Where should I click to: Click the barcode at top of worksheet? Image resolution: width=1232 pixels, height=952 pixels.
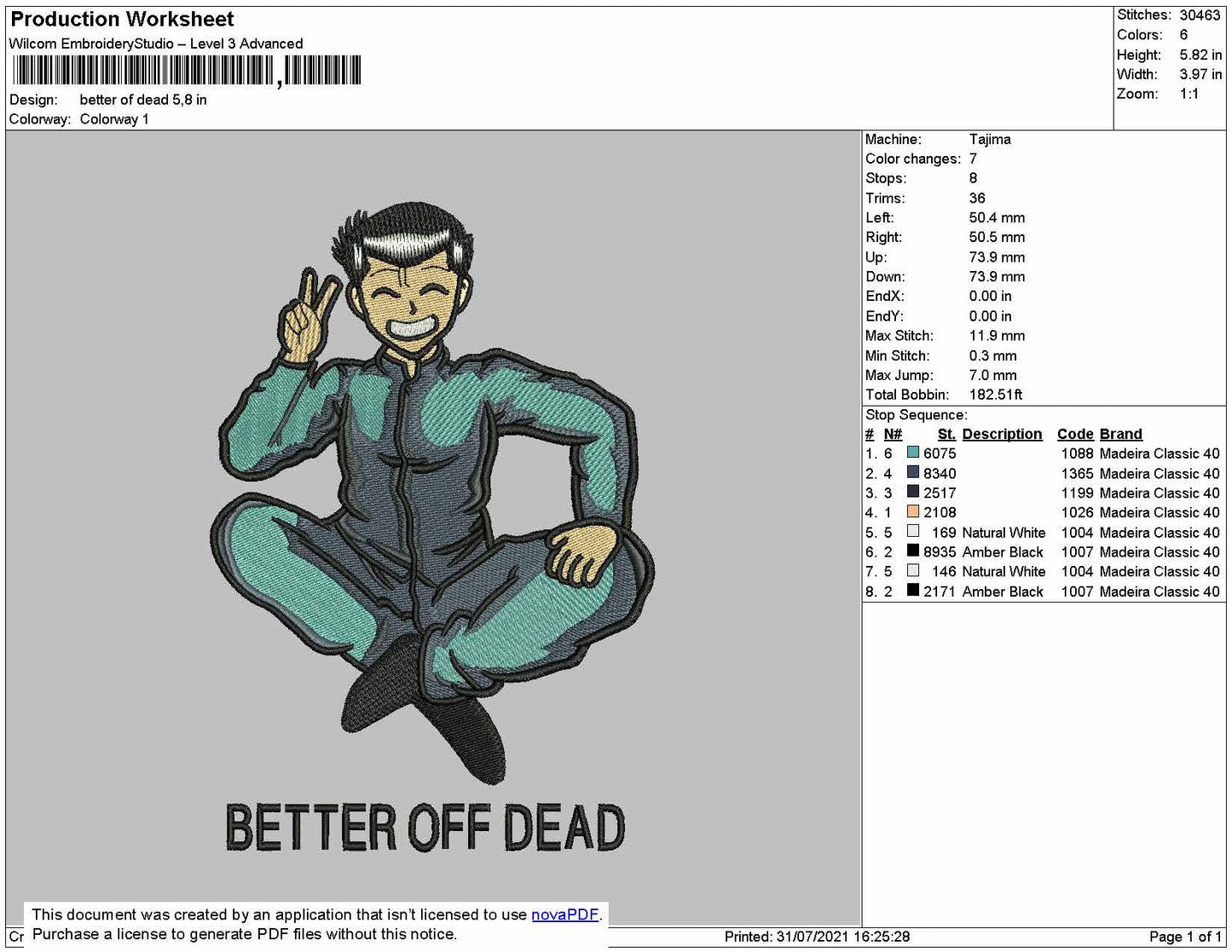click(187, 71)
